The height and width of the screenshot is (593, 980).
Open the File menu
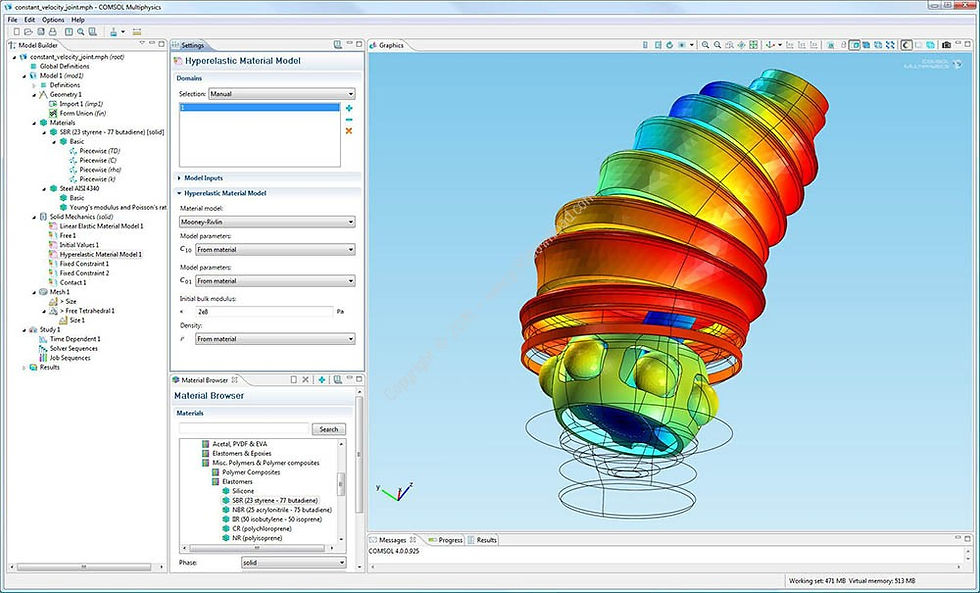click(12, 20)
